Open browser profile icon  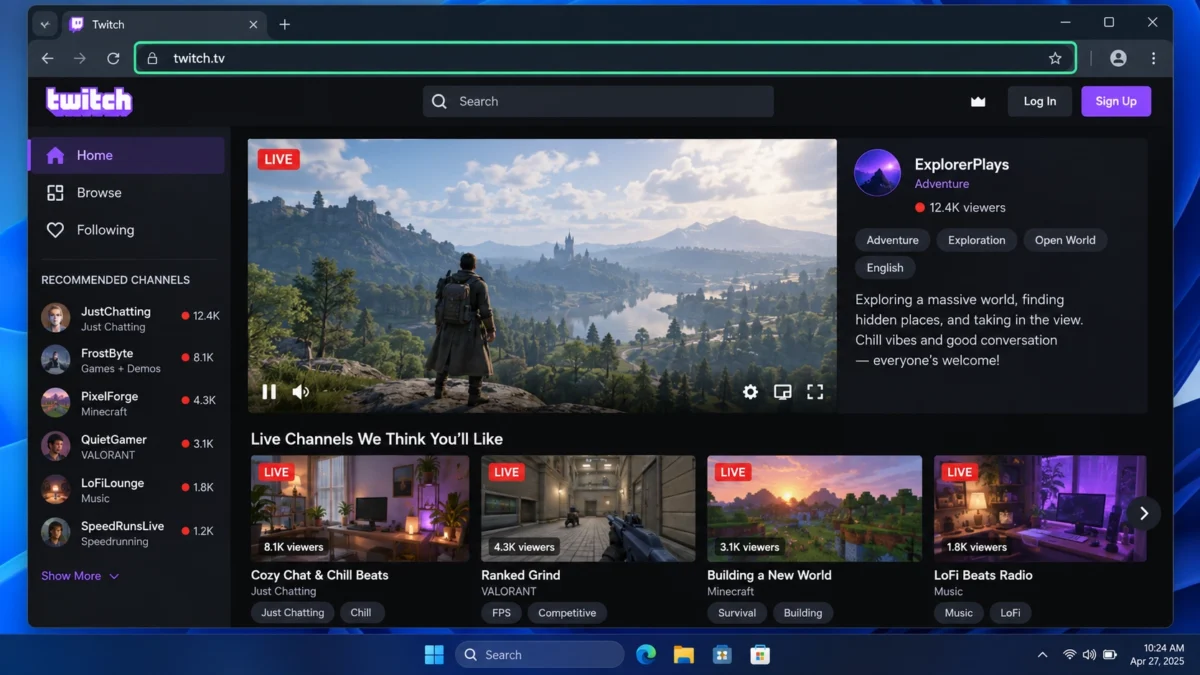(x=1118, y=58)
